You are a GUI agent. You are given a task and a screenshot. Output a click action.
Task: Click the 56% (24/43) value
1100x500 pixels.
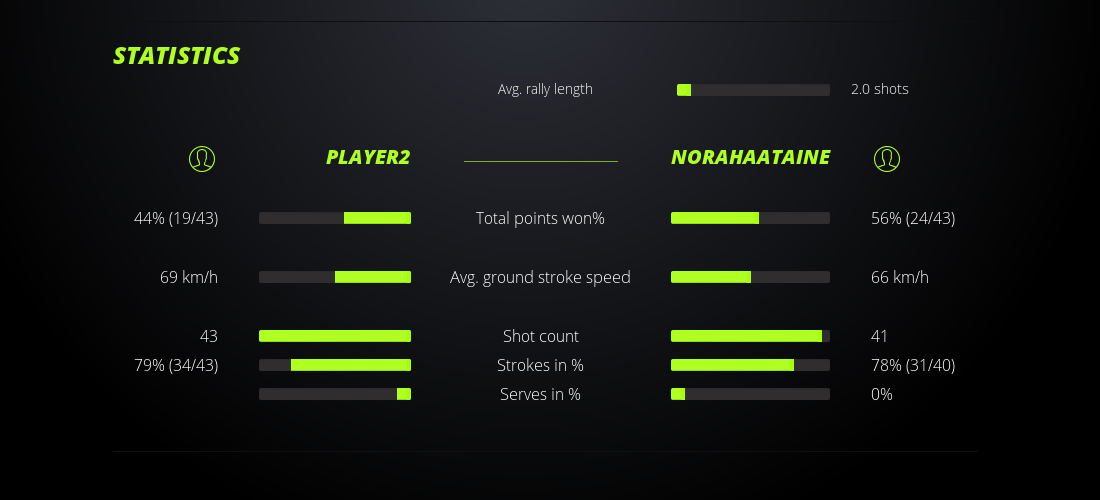(913, 218)
